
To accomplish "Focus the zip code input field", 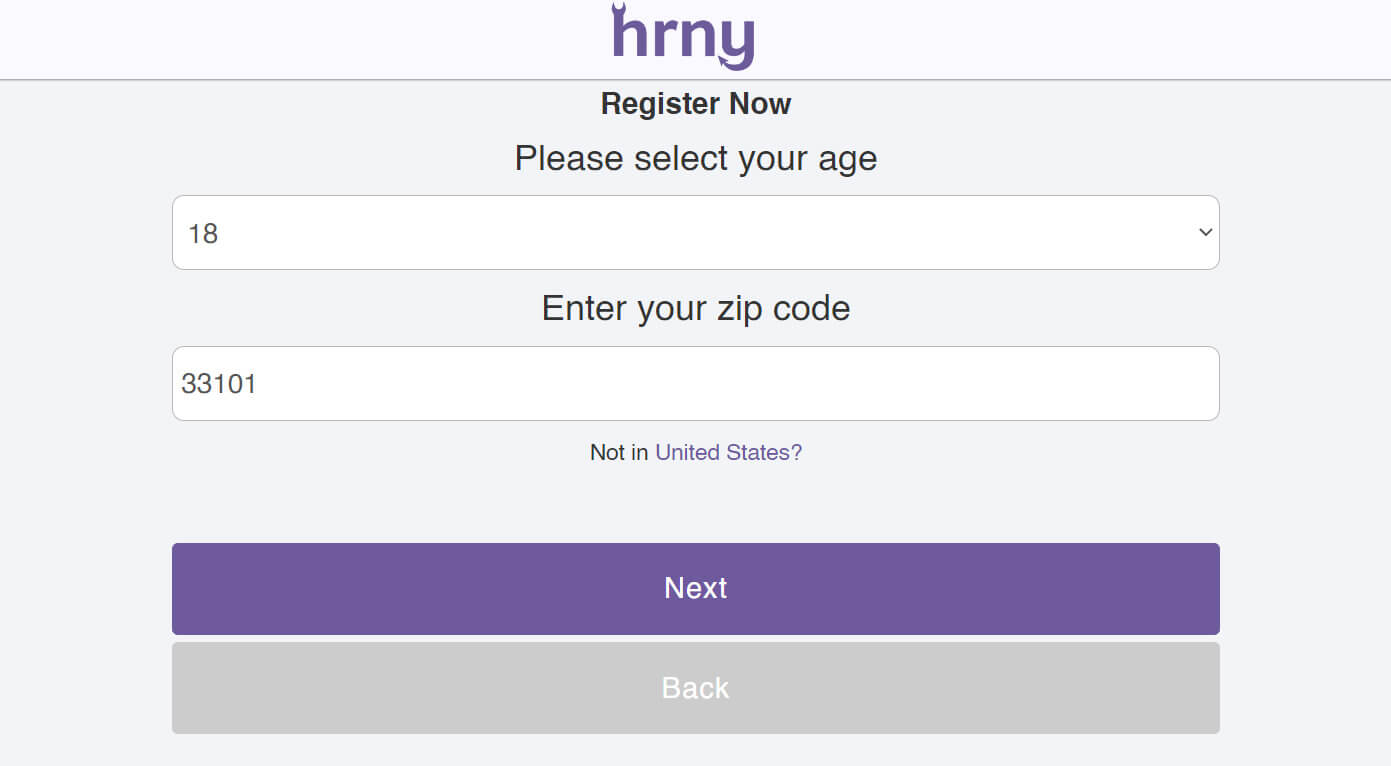I will (695, 384).
